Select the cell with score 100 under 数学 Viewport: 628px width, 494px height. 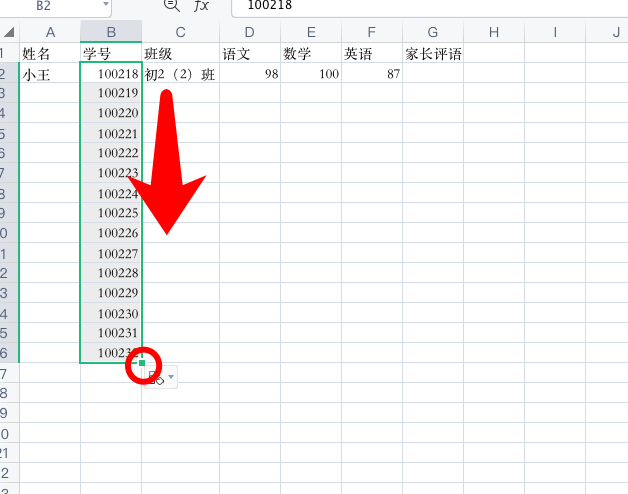pyautogui.click(x=311, y=73)
